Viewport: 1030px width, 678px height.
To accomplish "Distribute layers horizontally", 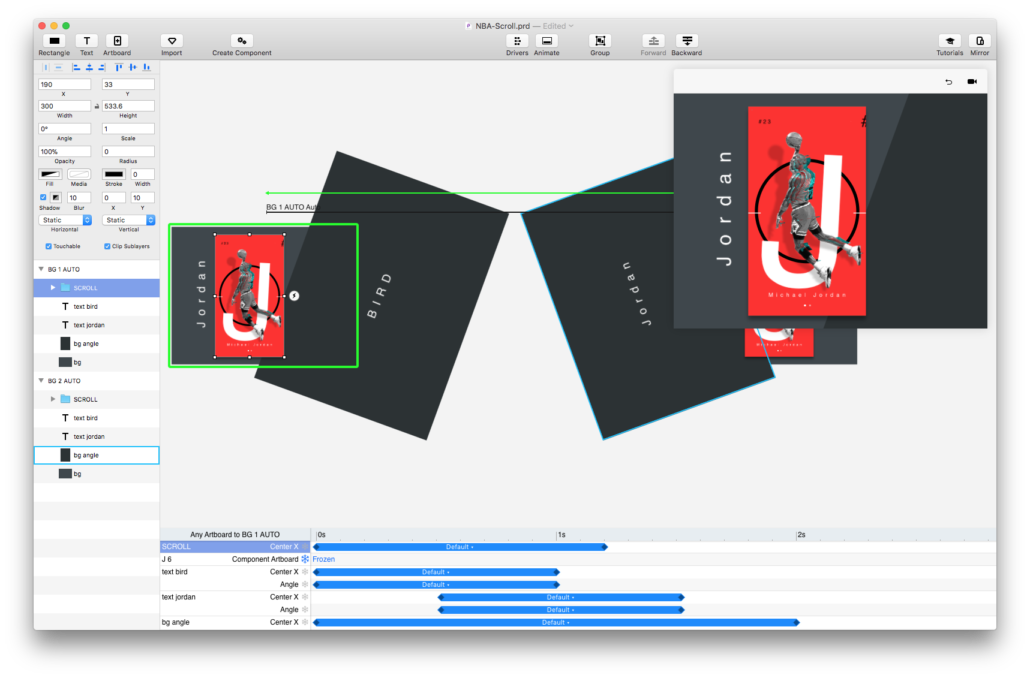I will pyautogui.click(x=46, y=67).
